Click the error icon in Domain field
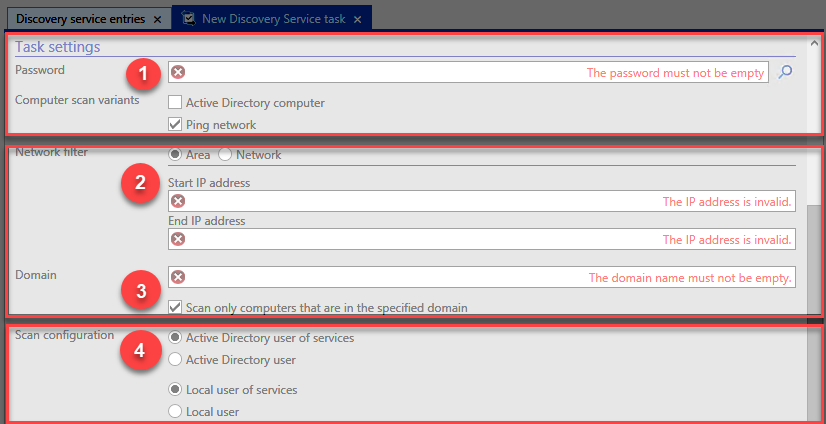Screen dimensions: 826x424 pos(179,277)
